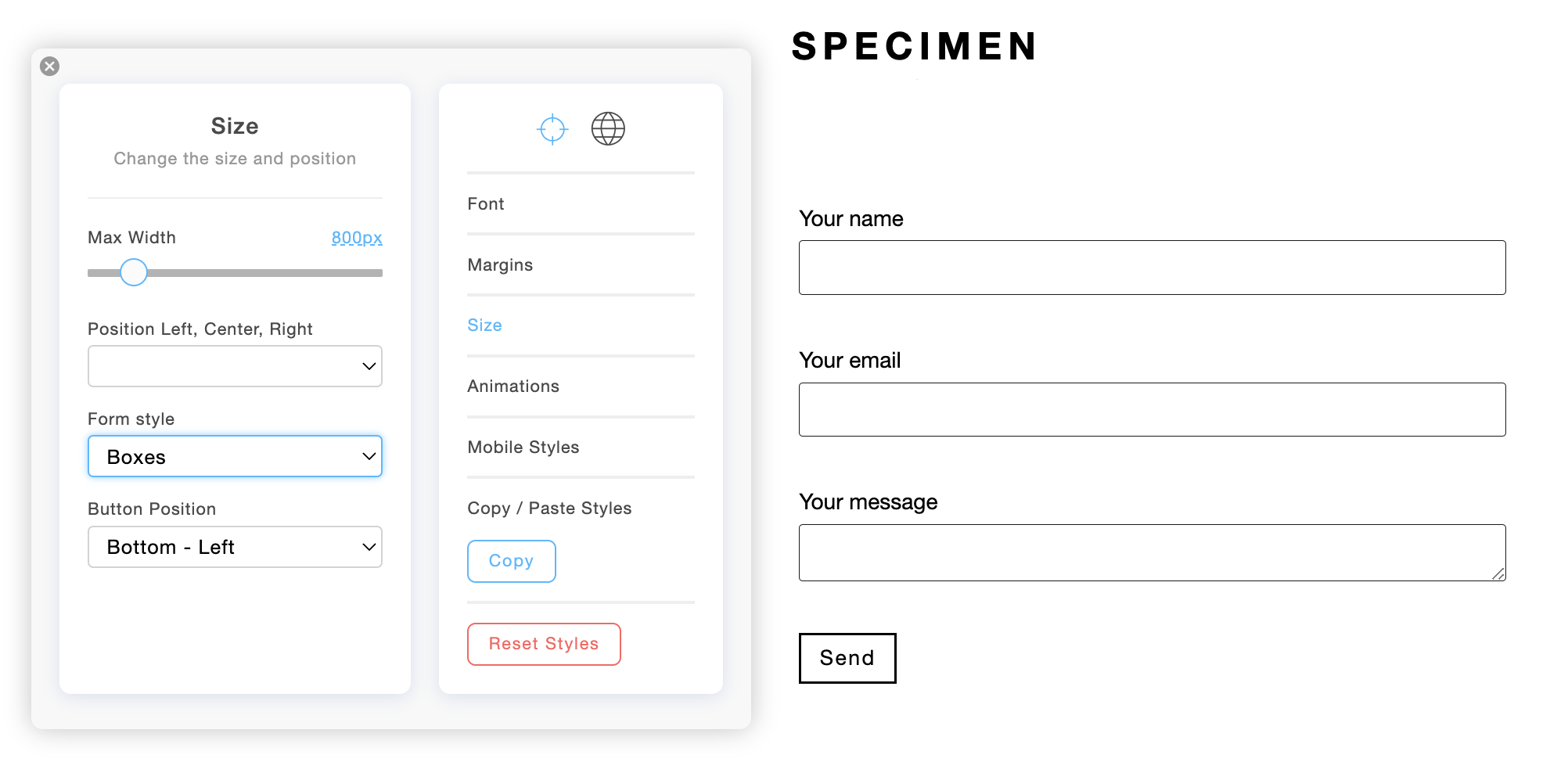Viewport: 1568px width, 762px height.
Task: Click the globe icon
Action: [608, 129]
